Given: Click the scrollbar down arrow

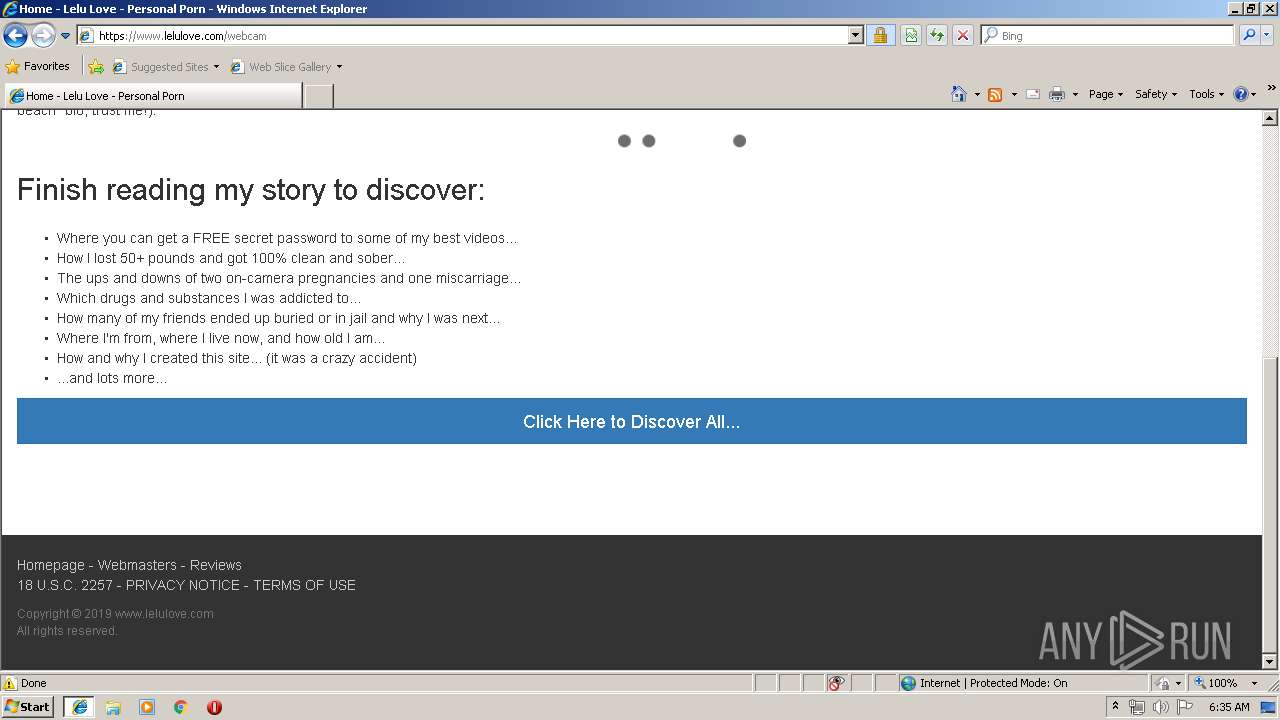Looking at the screenshot, I should (x=1270, y=662).
